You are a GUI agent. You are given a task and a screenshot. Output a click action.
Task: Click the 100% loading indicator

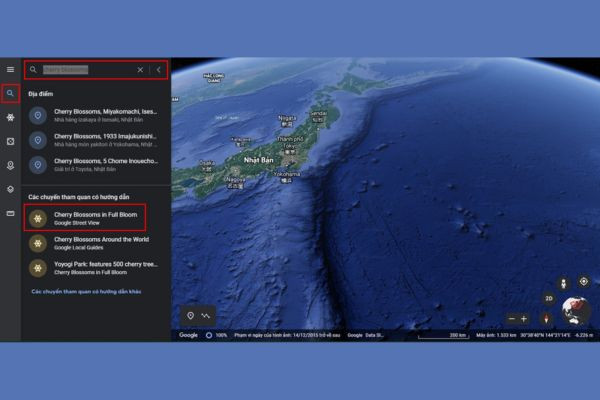[x=217, y=335]
